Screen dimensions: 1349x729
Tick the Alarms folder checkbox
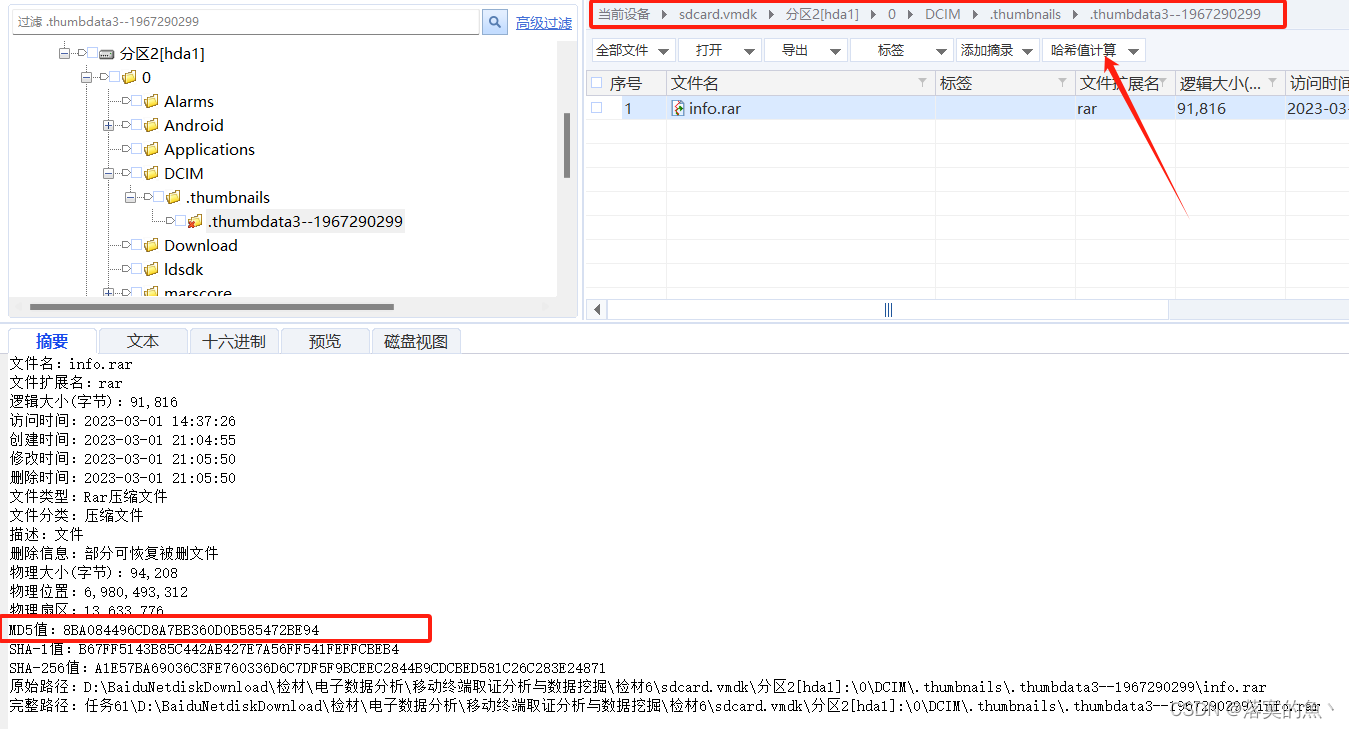136,101
